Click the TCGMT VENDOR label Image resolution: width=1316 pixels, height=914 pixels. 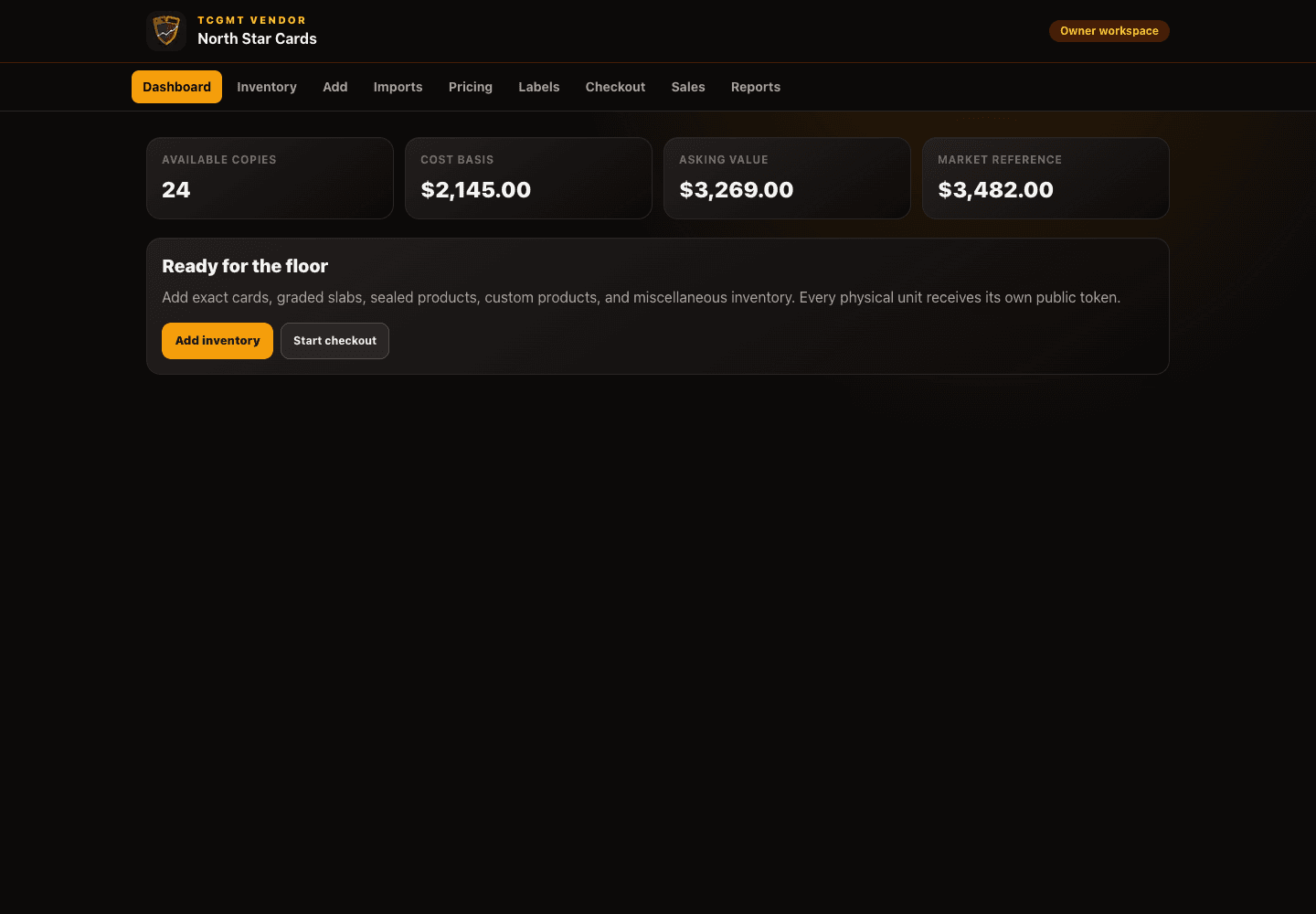pyautogui.click(x=252, y=20)
